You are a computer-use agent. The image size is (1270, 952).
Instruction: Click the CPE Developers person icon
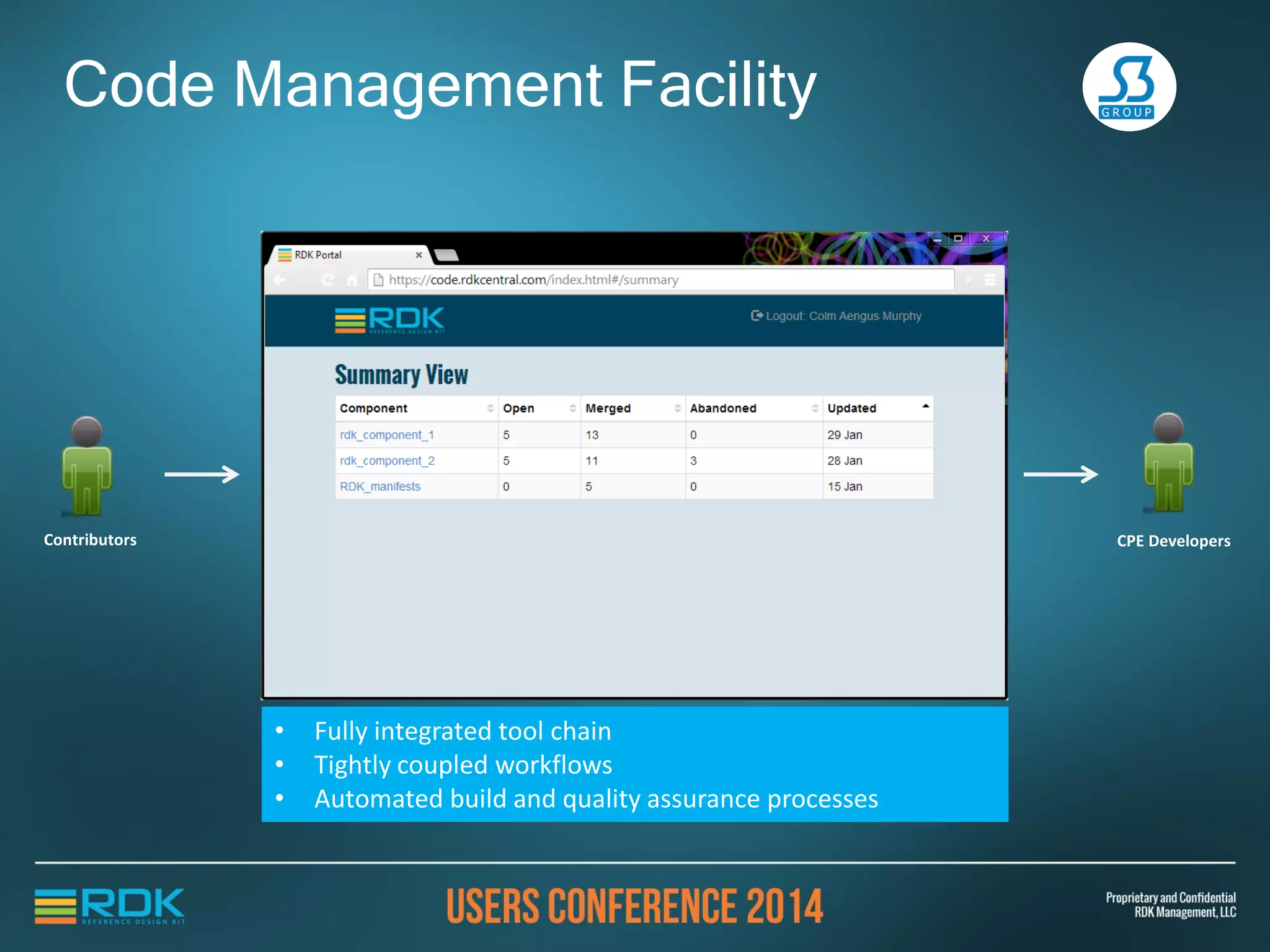click(1168, 463)
